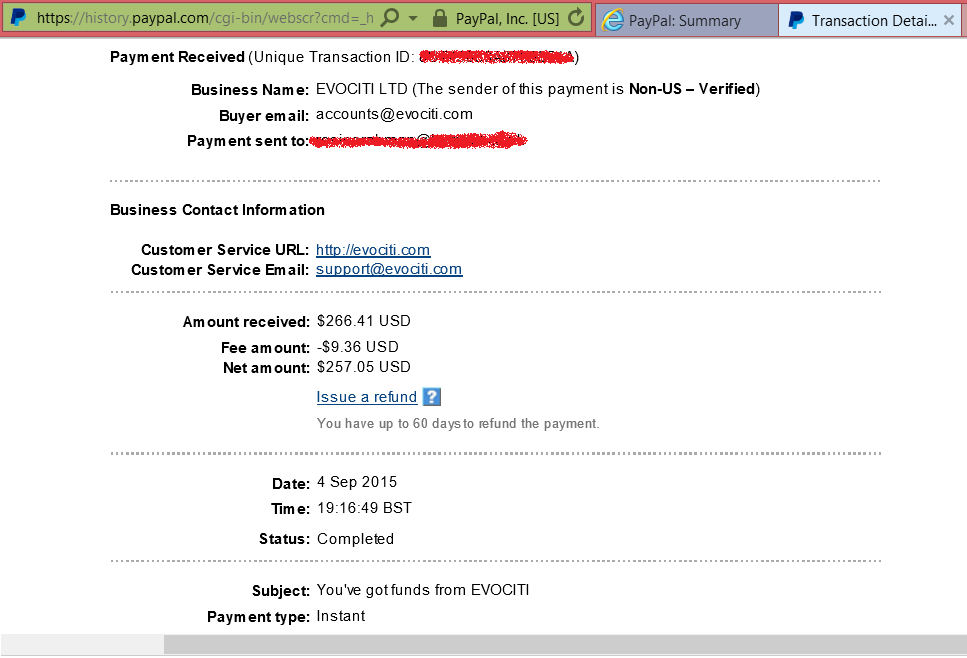Open the refund help question mark icon
The width and height of the screenshot is (967, 658).
[432, 397]
